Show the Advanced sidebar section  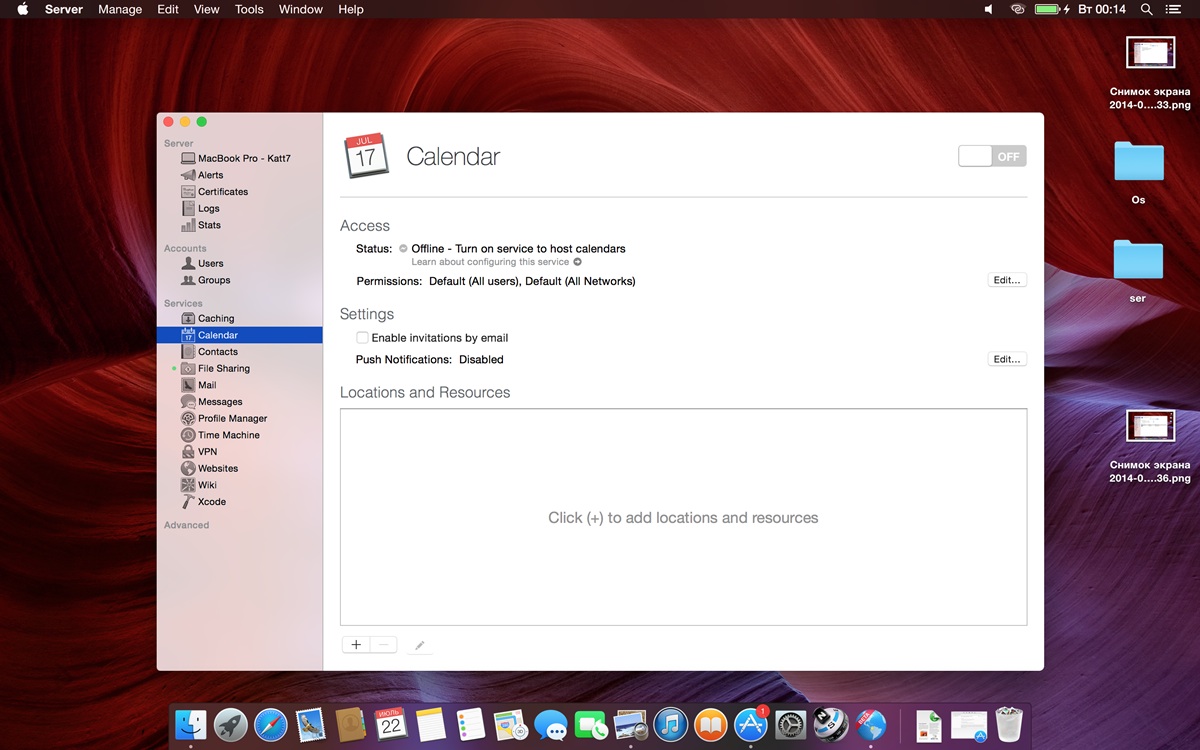click(187, 525)
